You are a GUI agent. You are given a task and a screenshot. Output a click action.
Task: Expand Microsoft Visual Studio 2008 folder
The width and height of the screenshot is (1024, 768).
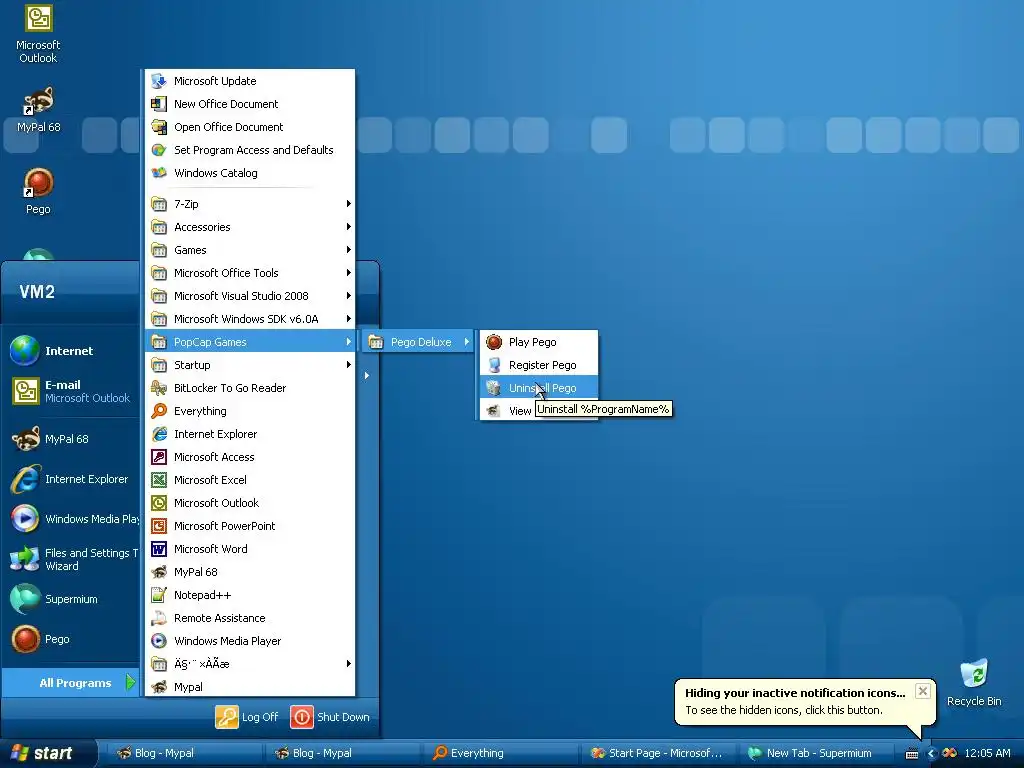pyautogui.click(x=250, y=296)
